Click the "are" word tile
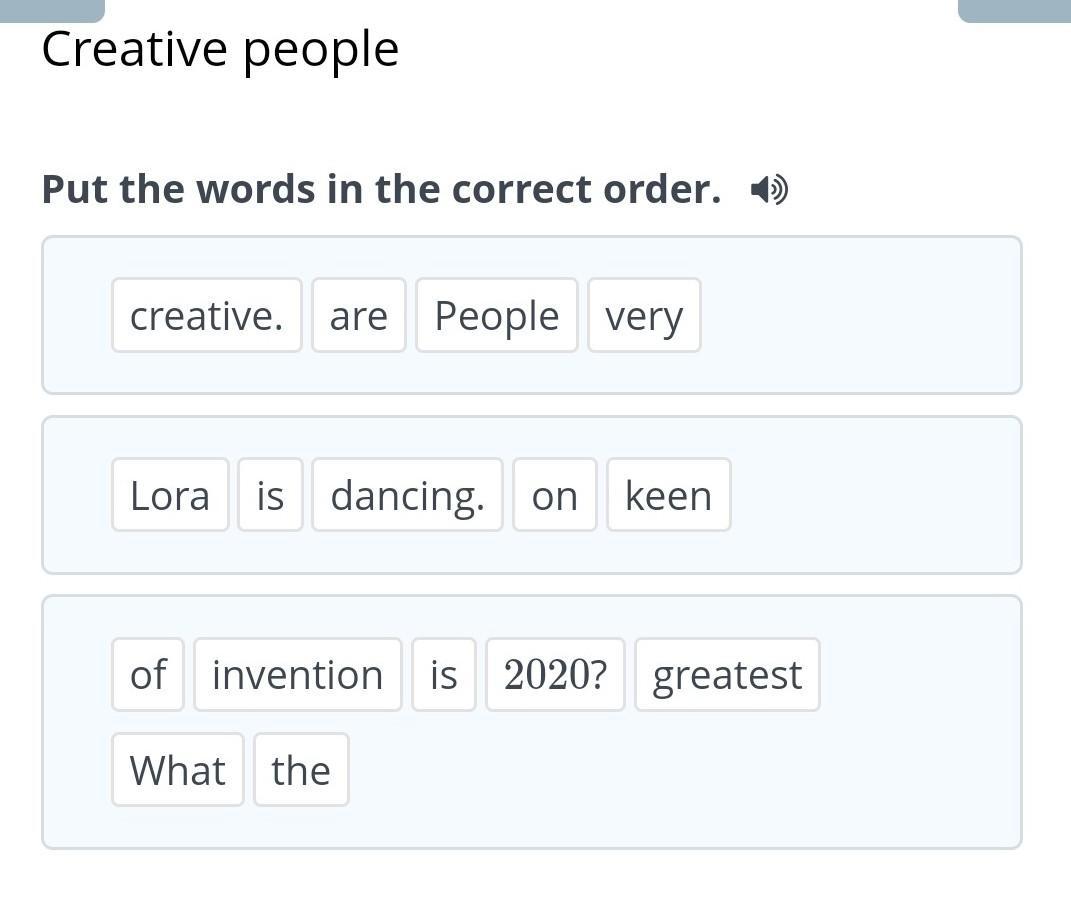 358,316
